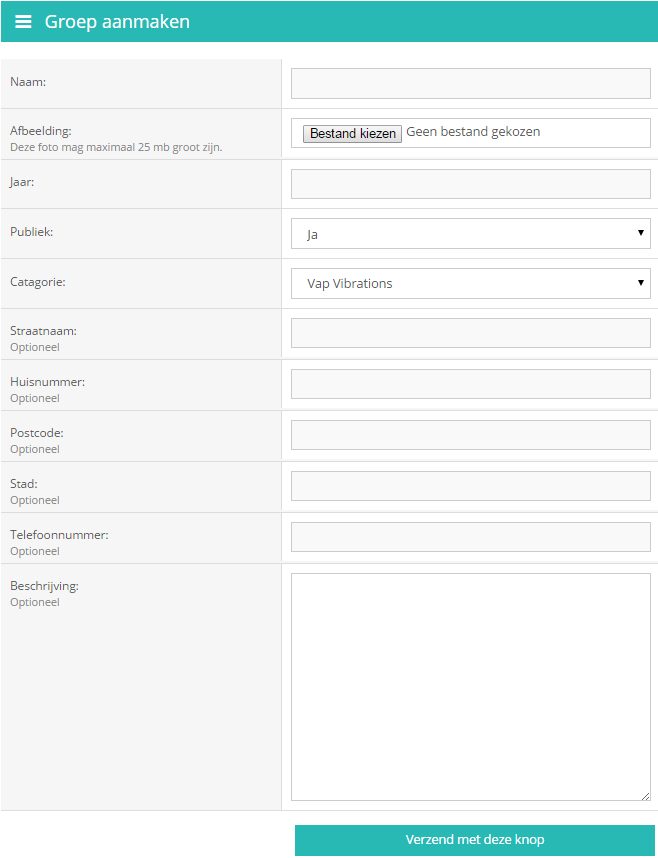The height and width of the screenshot is (858, 658).
Task: Click the Straatnaam input field
Action: click(x=470, y=333)
